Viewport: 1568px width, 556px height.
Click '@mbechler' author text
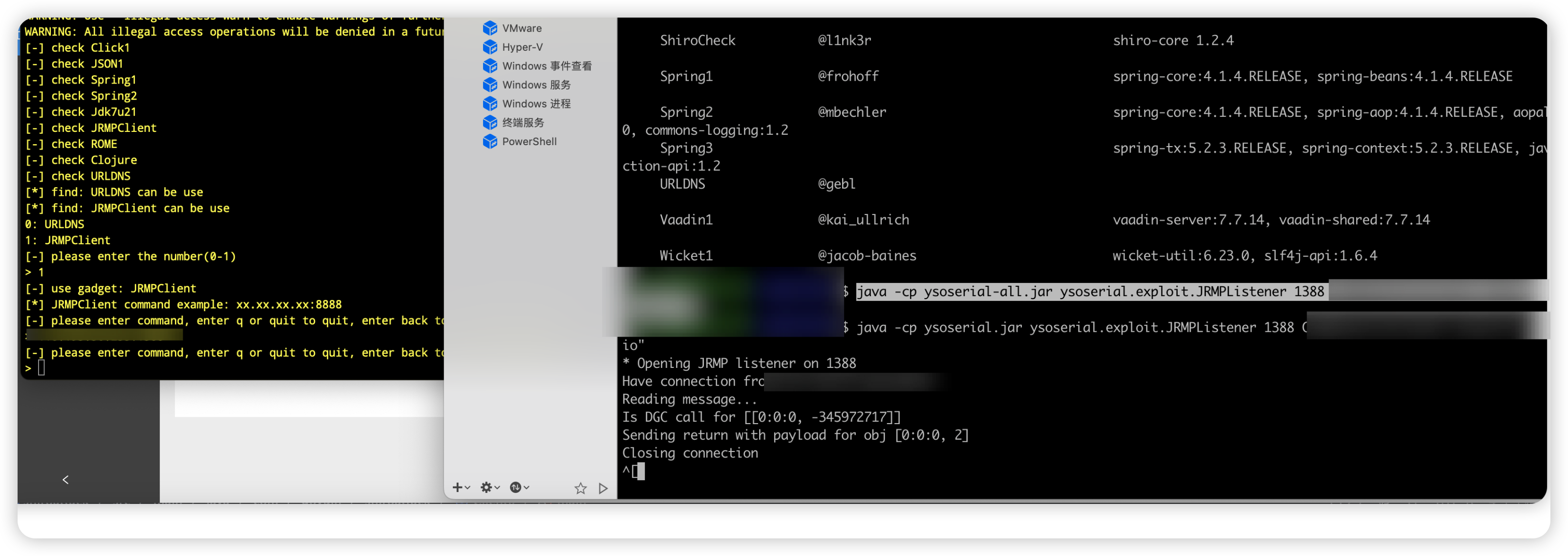pyautogui.click(x=851, y=112)
